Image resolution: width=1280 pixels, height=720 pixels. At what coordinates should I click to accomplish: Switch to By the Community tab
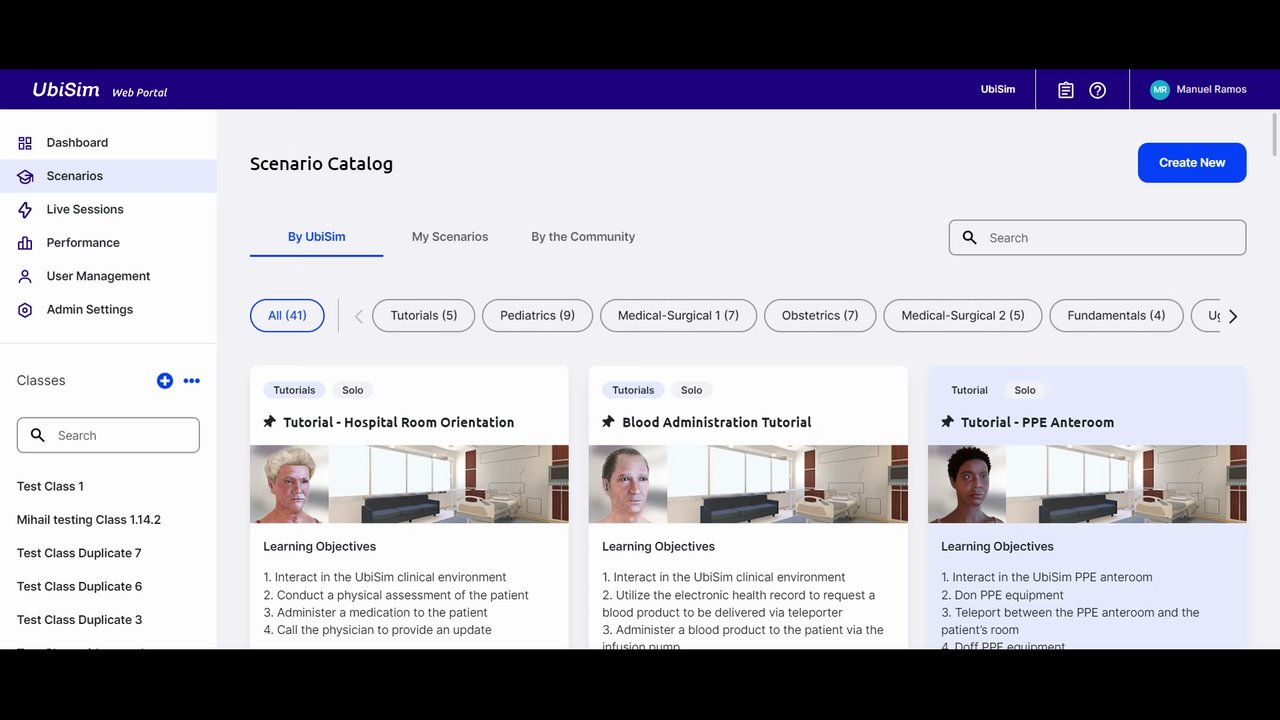583,237
